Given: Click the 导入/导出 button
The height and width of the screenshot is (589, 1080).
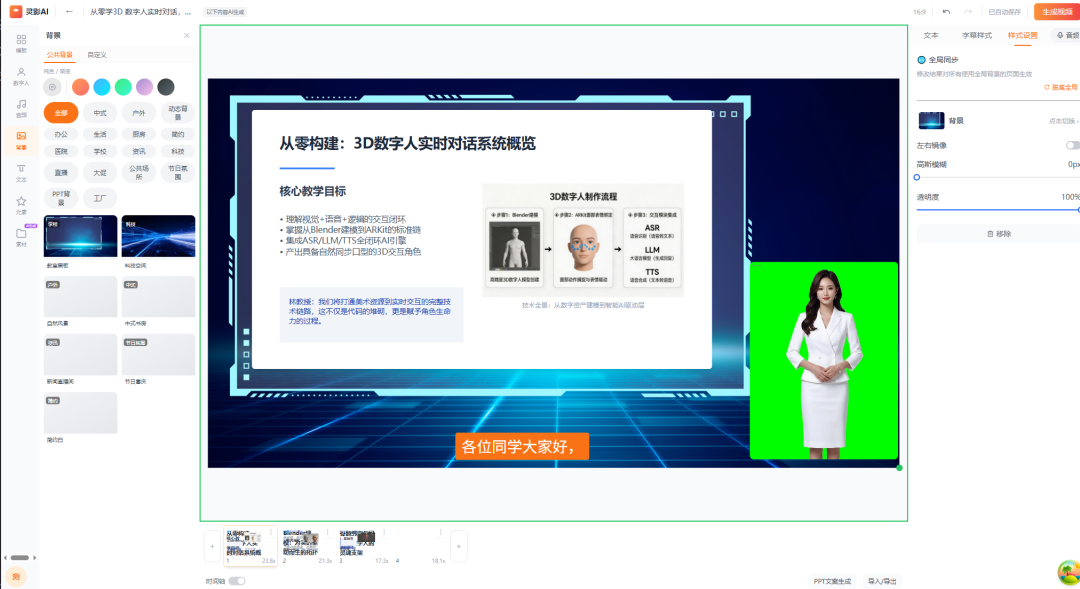Looking at the screenshot, I should [882, 581].
